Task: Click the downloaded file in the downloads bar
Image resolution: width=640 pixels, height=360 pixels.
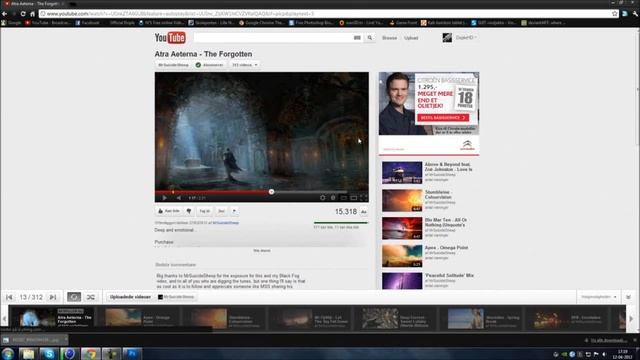Action: coord(33,340)
